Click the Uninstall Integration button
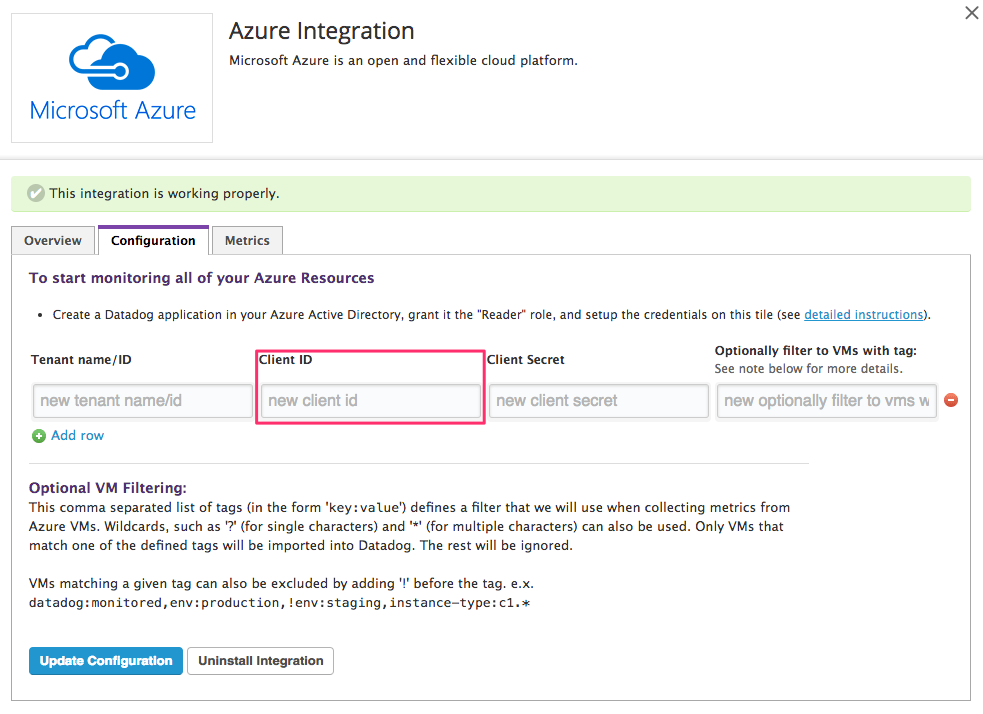Screen dimensions: 983x714 (260, 661)
